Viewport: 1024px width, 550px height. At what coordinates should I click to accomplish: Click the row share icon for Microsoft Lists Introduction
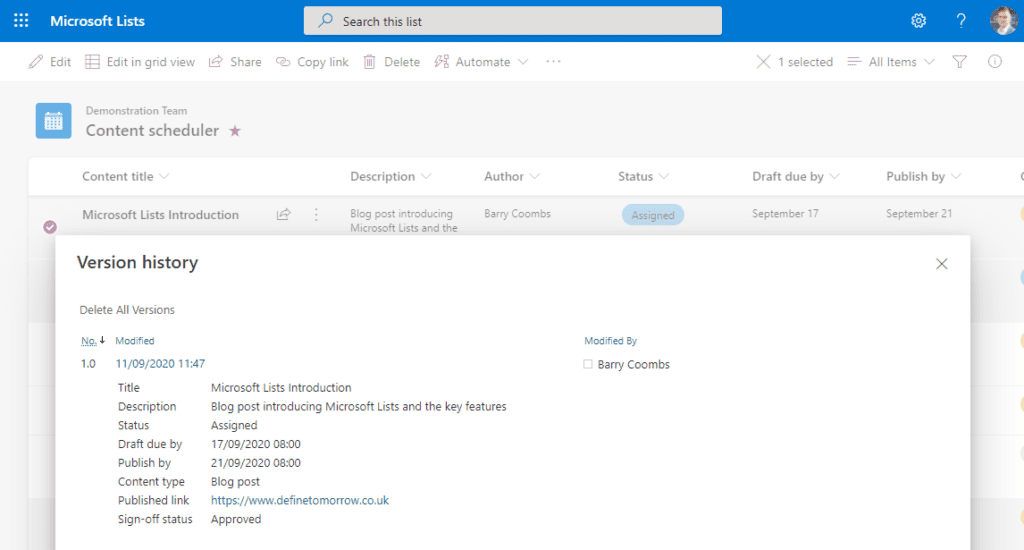283,214
